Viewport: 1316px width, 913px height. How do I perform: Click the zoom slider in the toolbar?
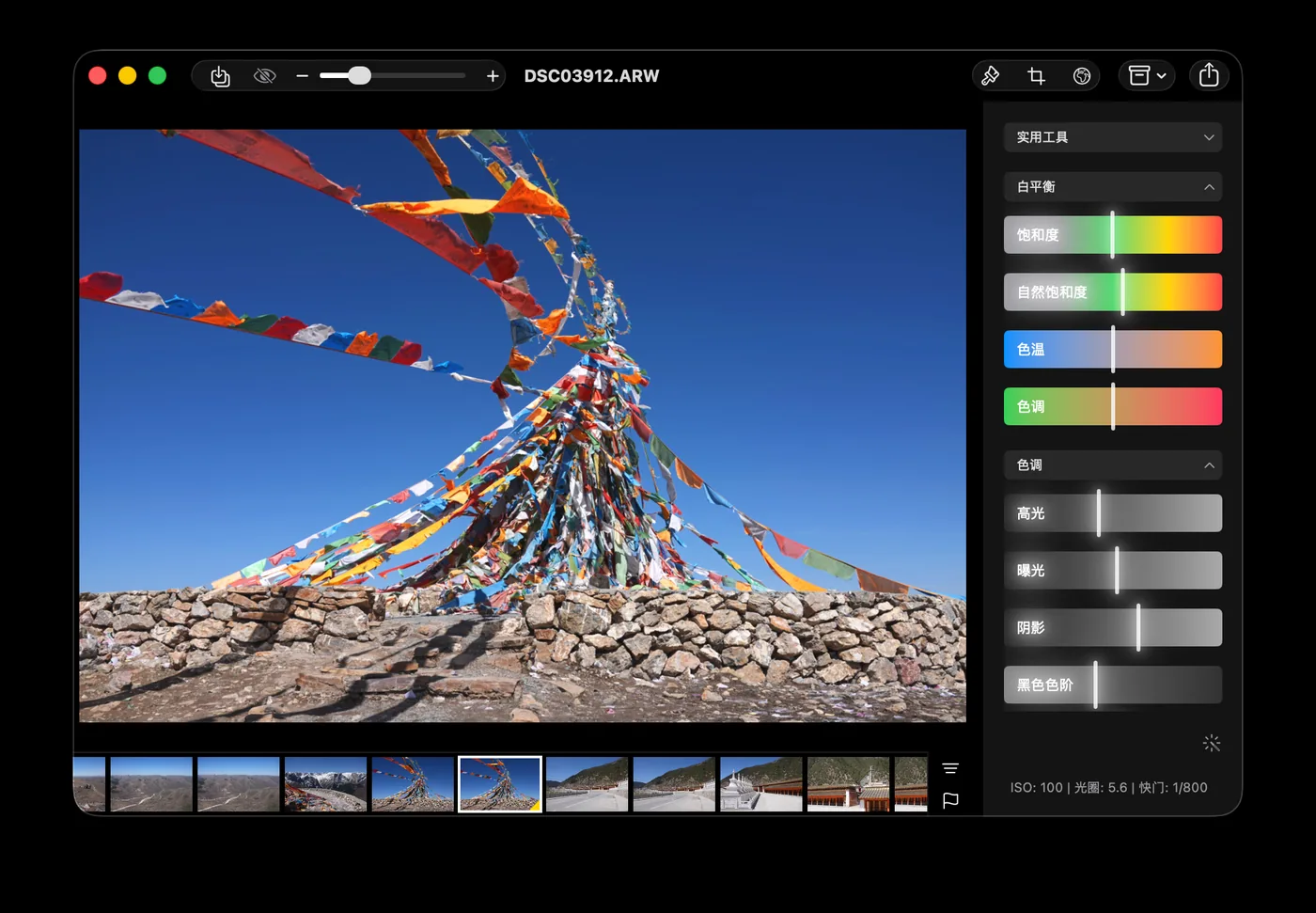tap(393, 76)
